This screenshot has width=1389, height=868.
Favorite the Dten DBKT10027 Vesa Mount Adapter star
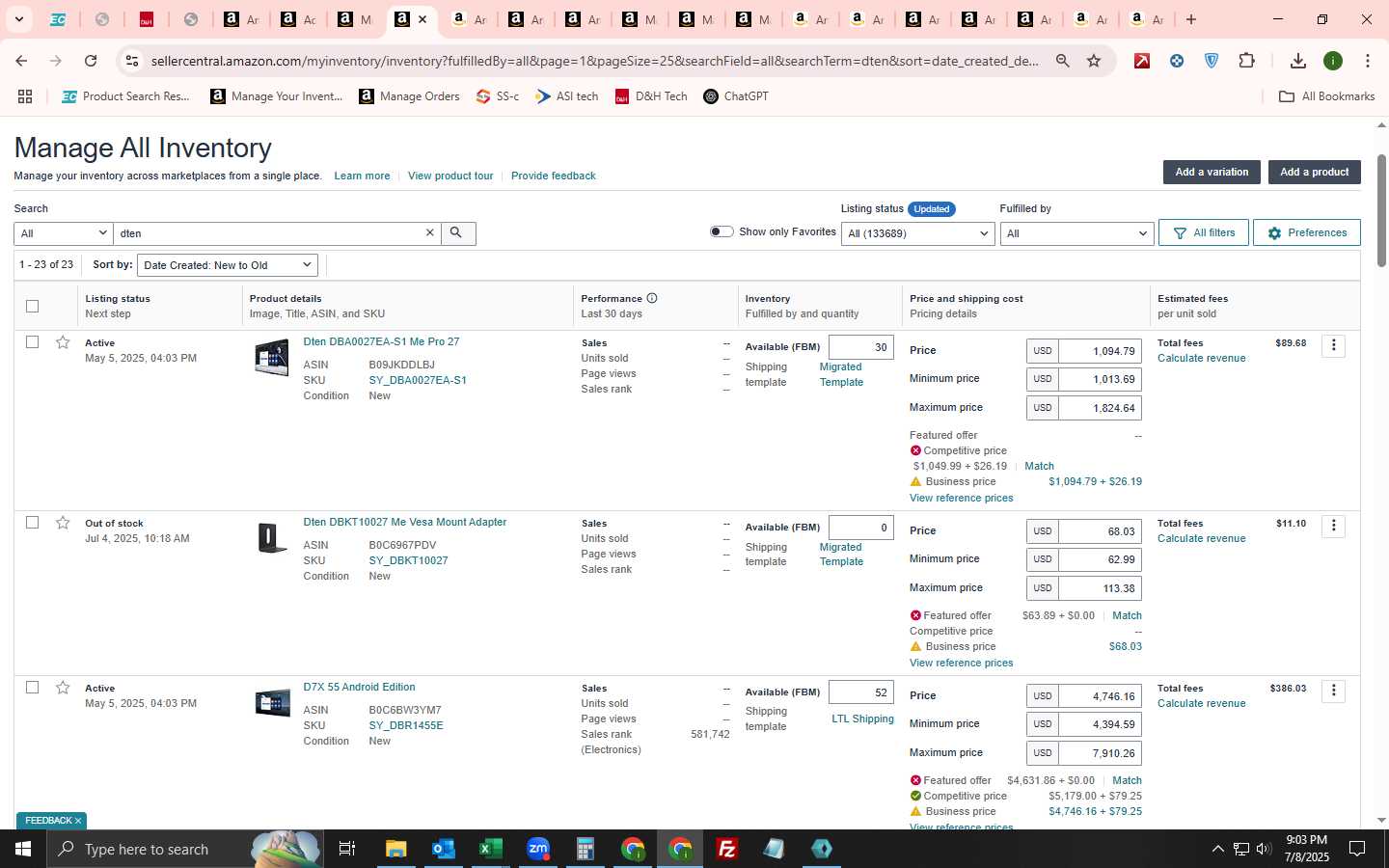[x=63, y=523]
